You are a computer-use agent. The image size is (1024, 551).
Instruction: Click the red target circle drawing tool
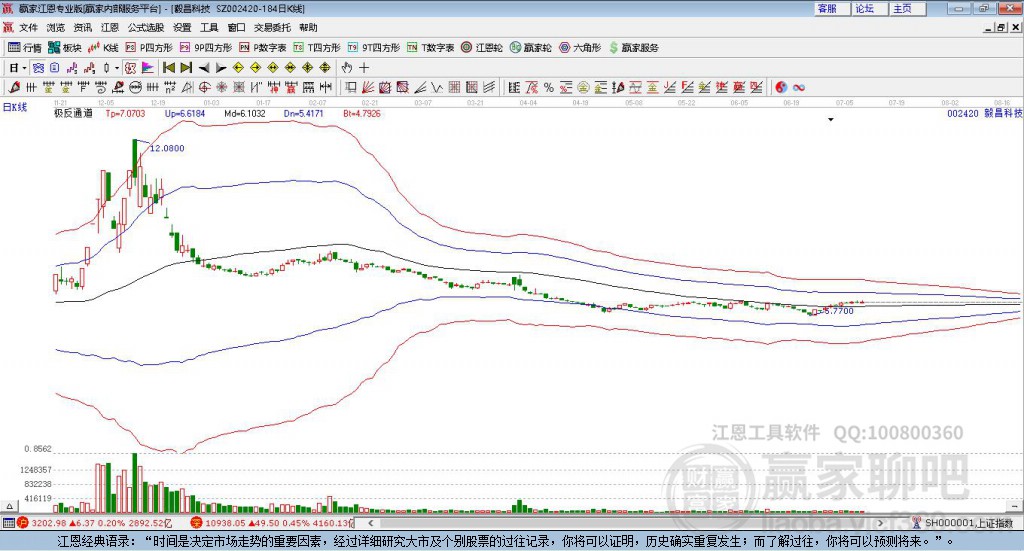click(x=204, y=87)
